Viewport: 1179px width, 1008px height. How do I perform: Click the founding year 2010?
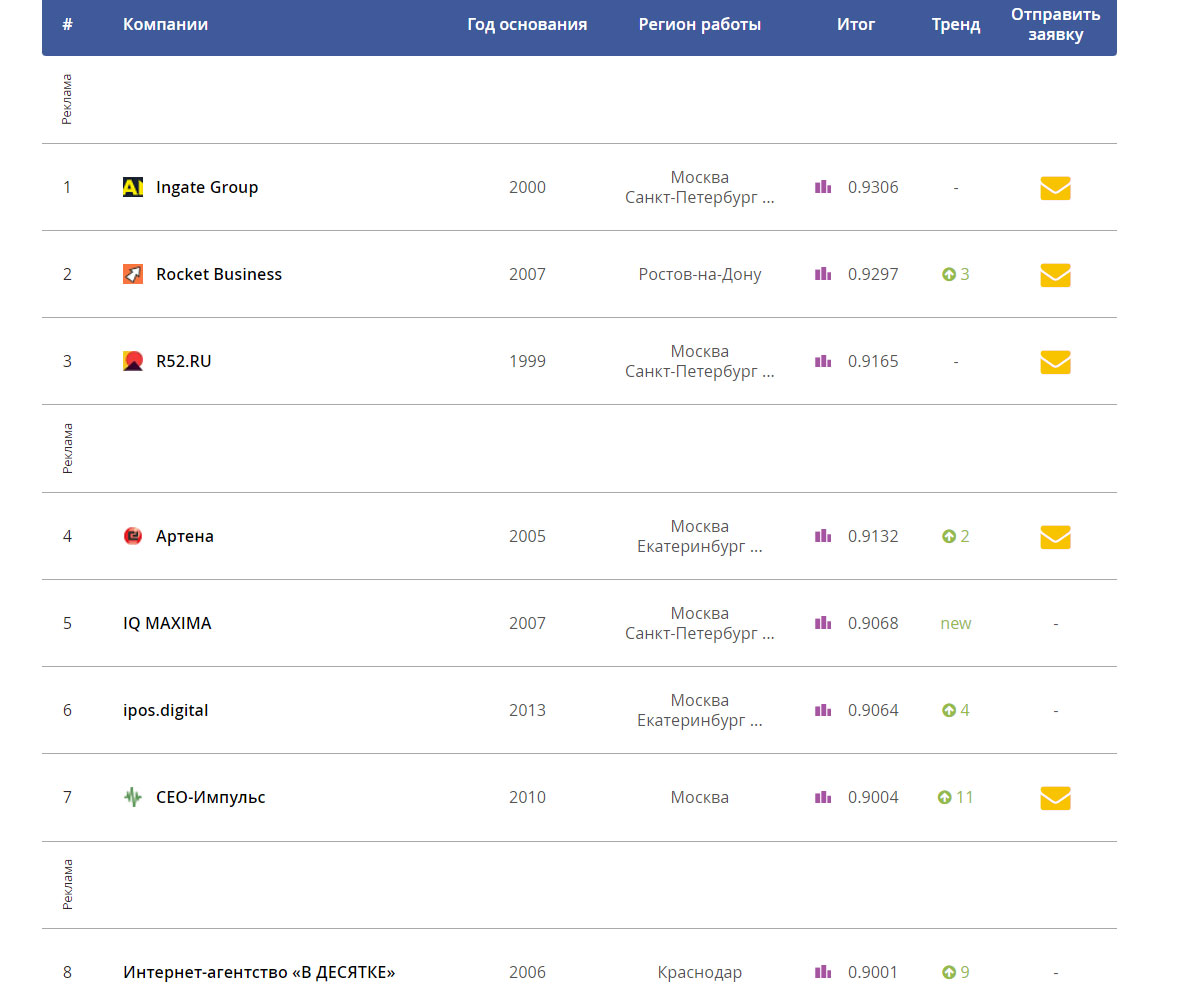[527, 798]
